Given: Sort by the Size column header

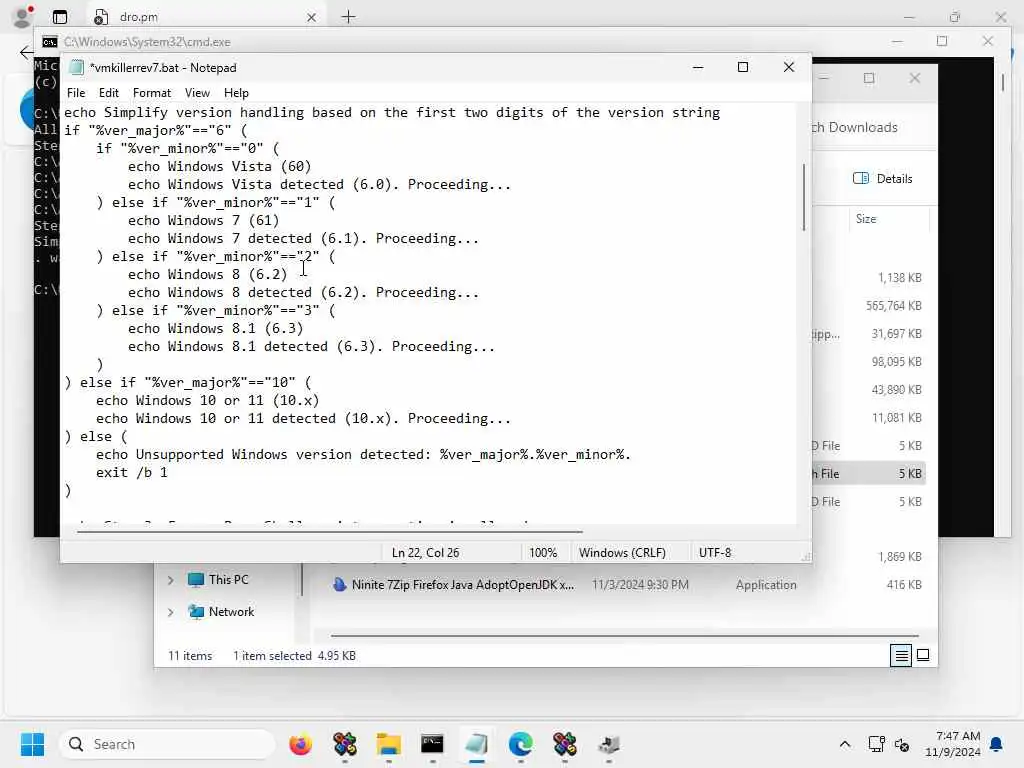Looking at the screenshot, I should [x=866, y=219].
